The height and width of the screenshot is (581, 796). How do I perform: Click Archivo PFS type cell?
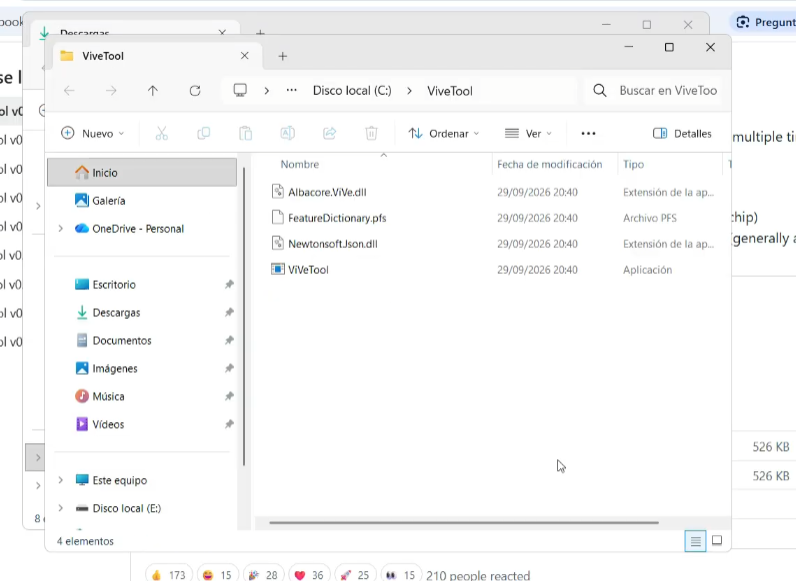pyautogui.click(x=650, y=218)
